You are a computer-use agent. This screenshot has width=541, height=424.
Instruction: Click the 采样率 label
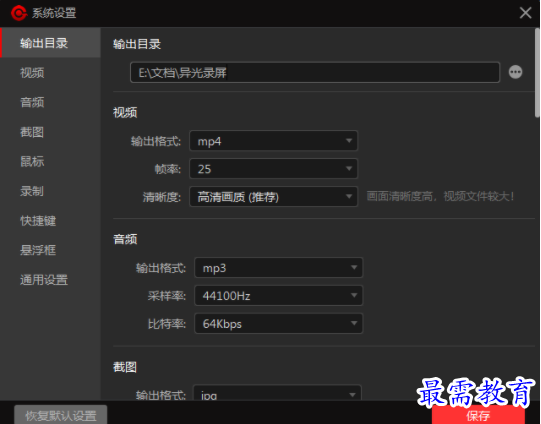pyautogui.click(x=167, y=296)
